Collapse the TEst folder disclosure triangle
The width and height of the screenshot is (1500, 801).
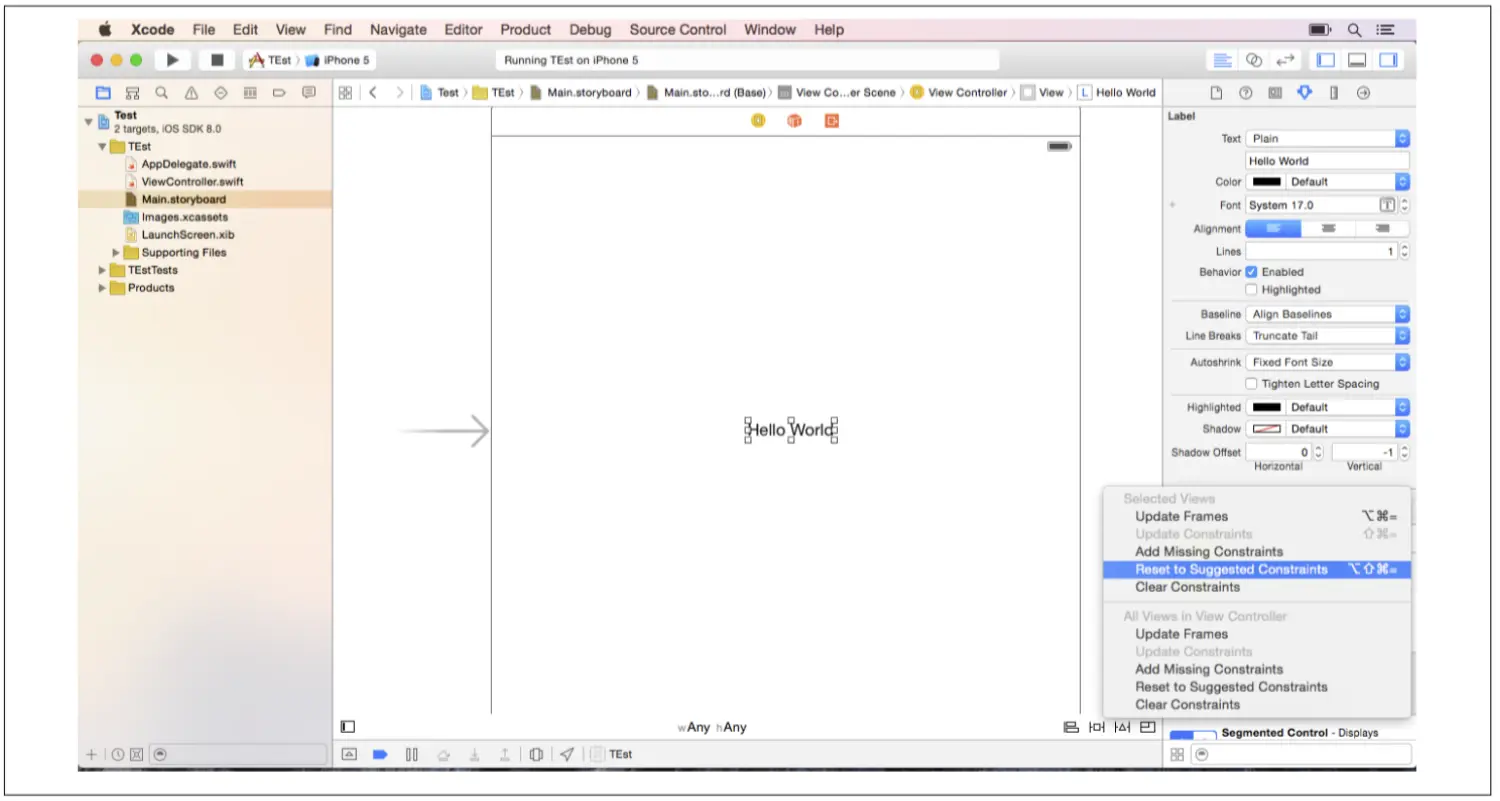click(x=102, y=147)
